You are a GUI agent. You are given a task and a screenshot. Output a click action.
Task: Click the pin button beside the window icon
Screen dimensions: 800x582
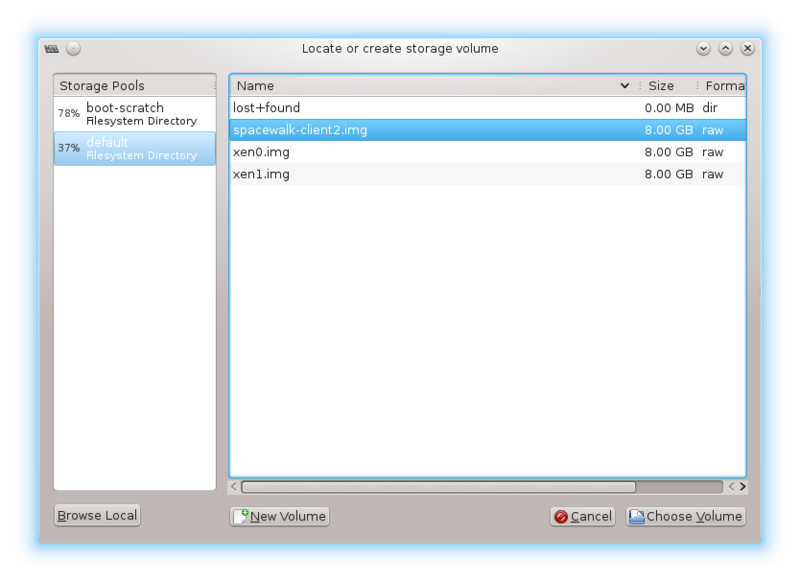click(x=73, y=48)
